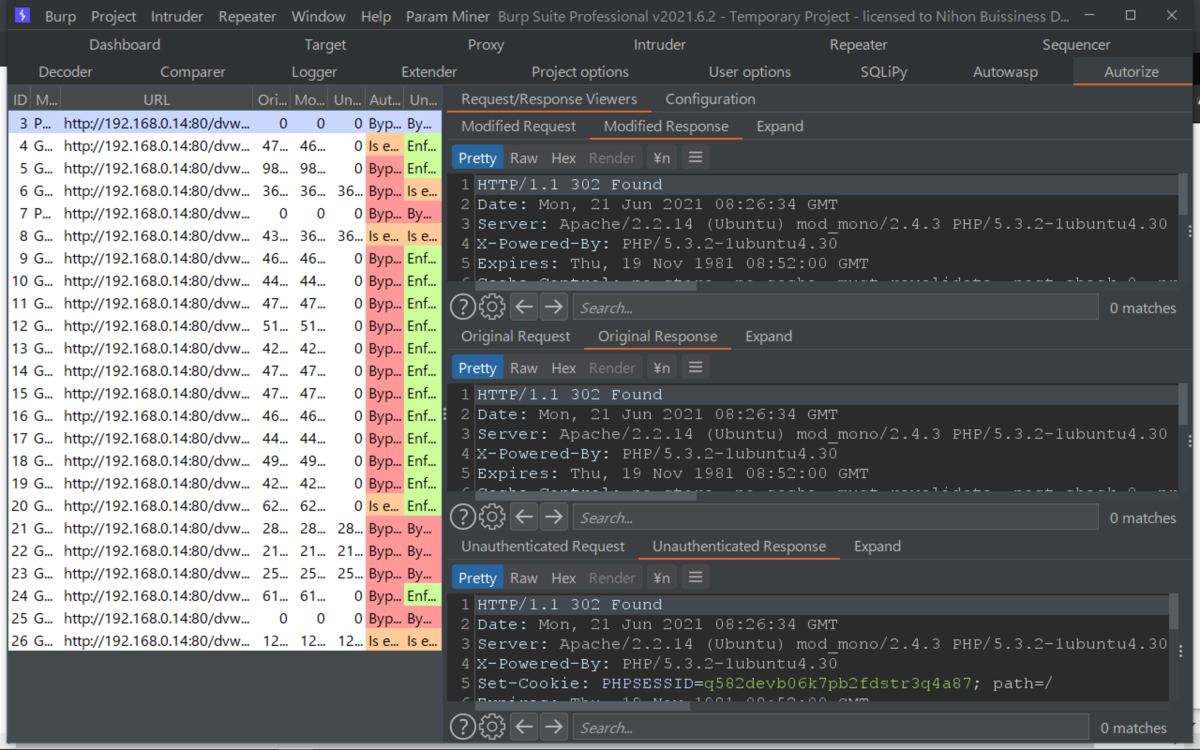Open the Intruder menu
The image size is (1200, 750).
177,17
